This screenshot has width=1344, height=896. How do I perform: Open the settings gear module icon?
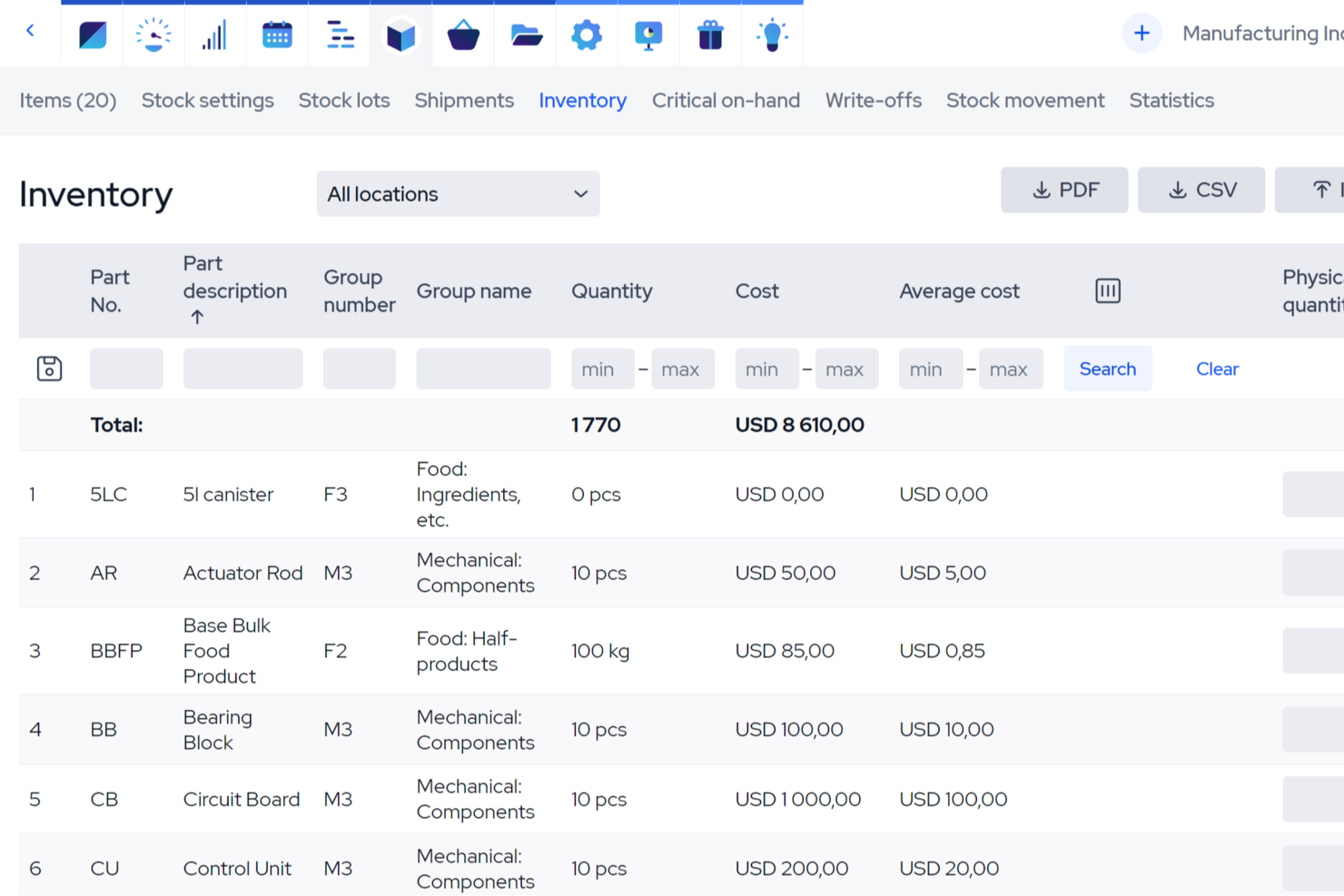tap(586, 34)
